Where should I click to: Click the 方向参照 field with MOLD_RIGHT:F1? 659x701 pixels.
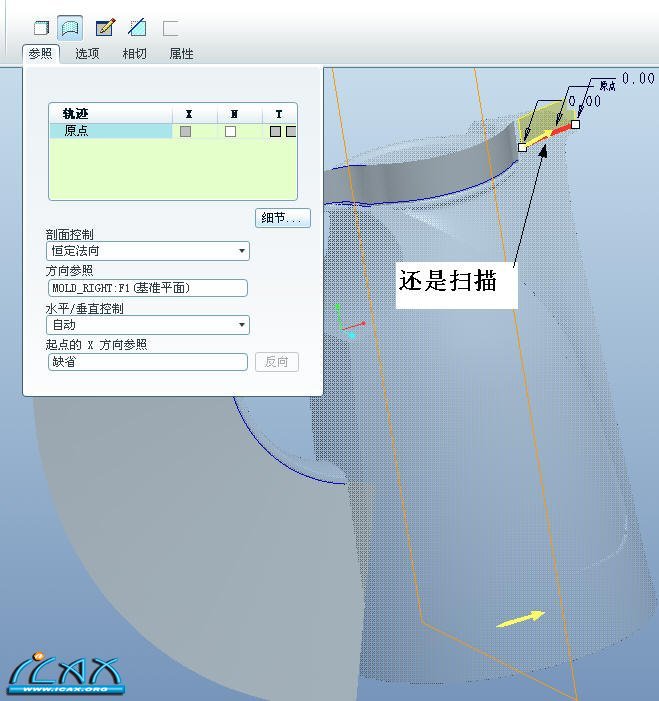tap(148, 288)
